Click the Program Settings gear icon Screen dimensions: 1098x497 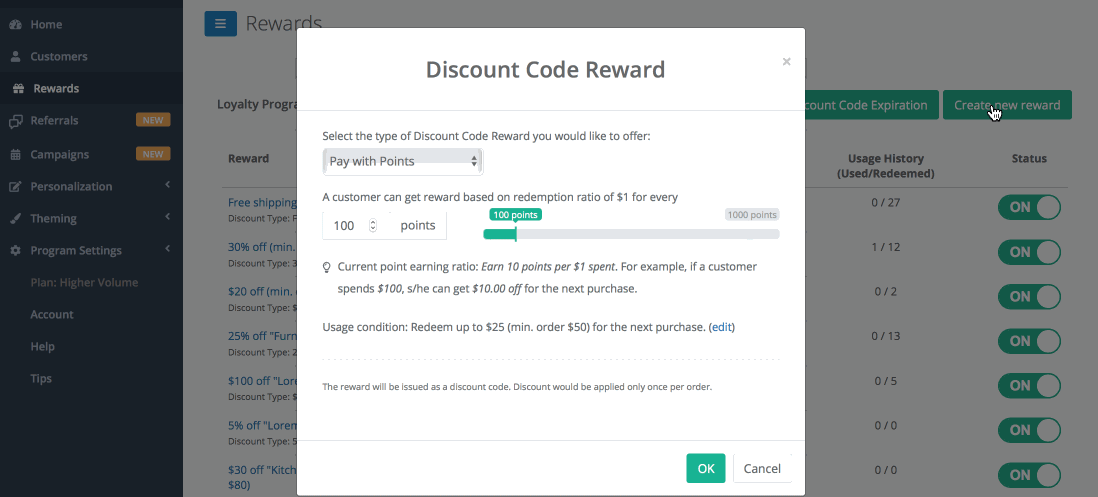coord(15,251)
